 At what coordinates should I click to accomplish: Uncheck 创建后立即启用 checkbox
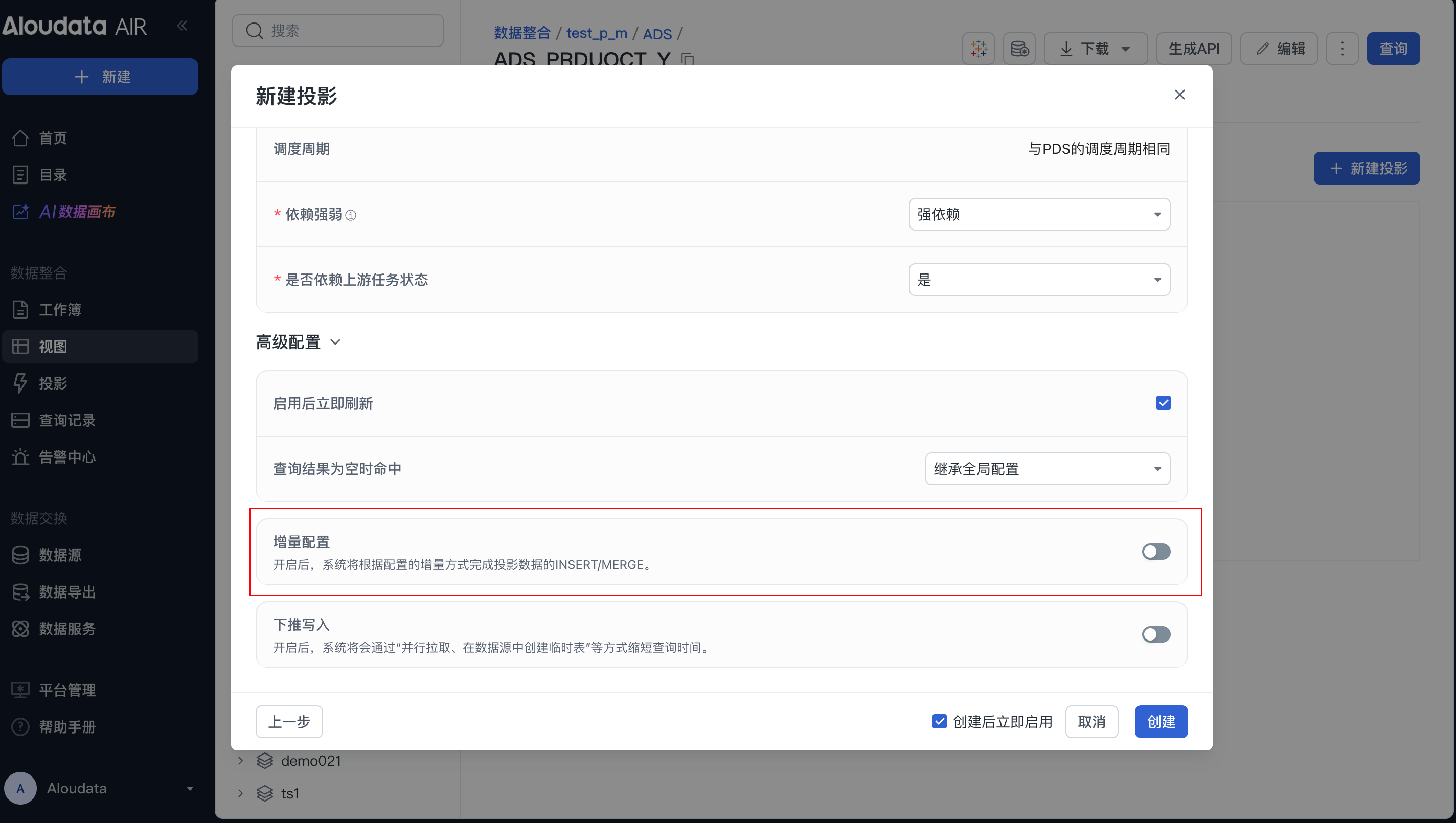[x=939, y=721]
